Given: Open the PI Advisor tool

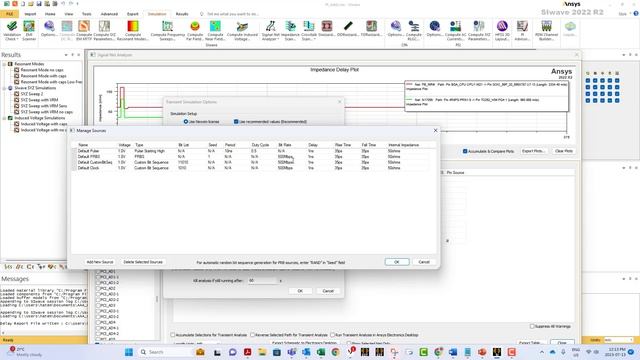Looking at the screenshot, I should (522, 30).
